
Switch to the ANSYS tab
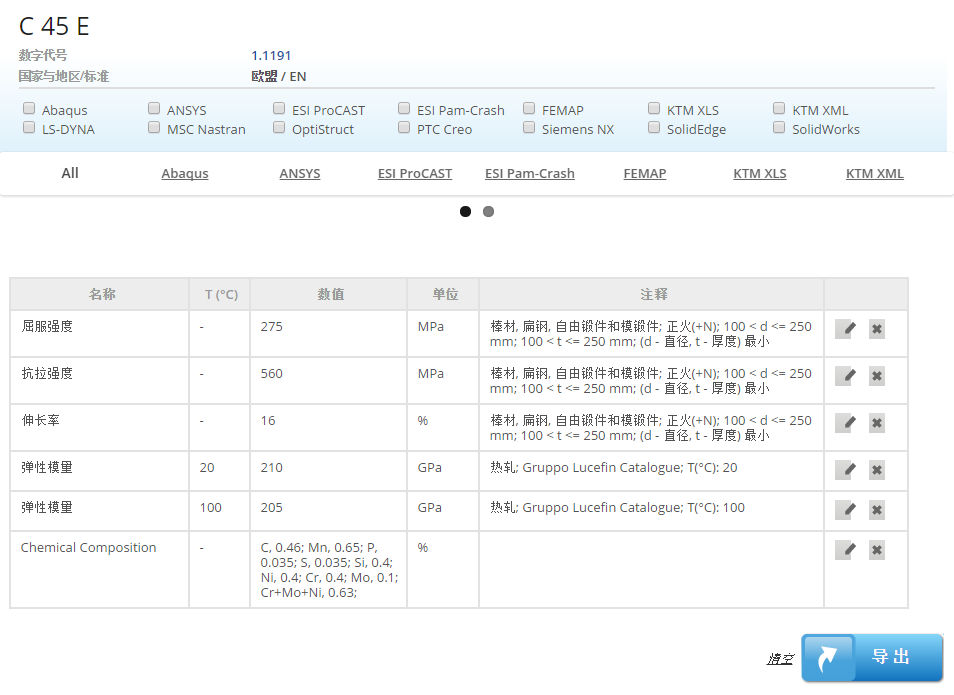300,174
